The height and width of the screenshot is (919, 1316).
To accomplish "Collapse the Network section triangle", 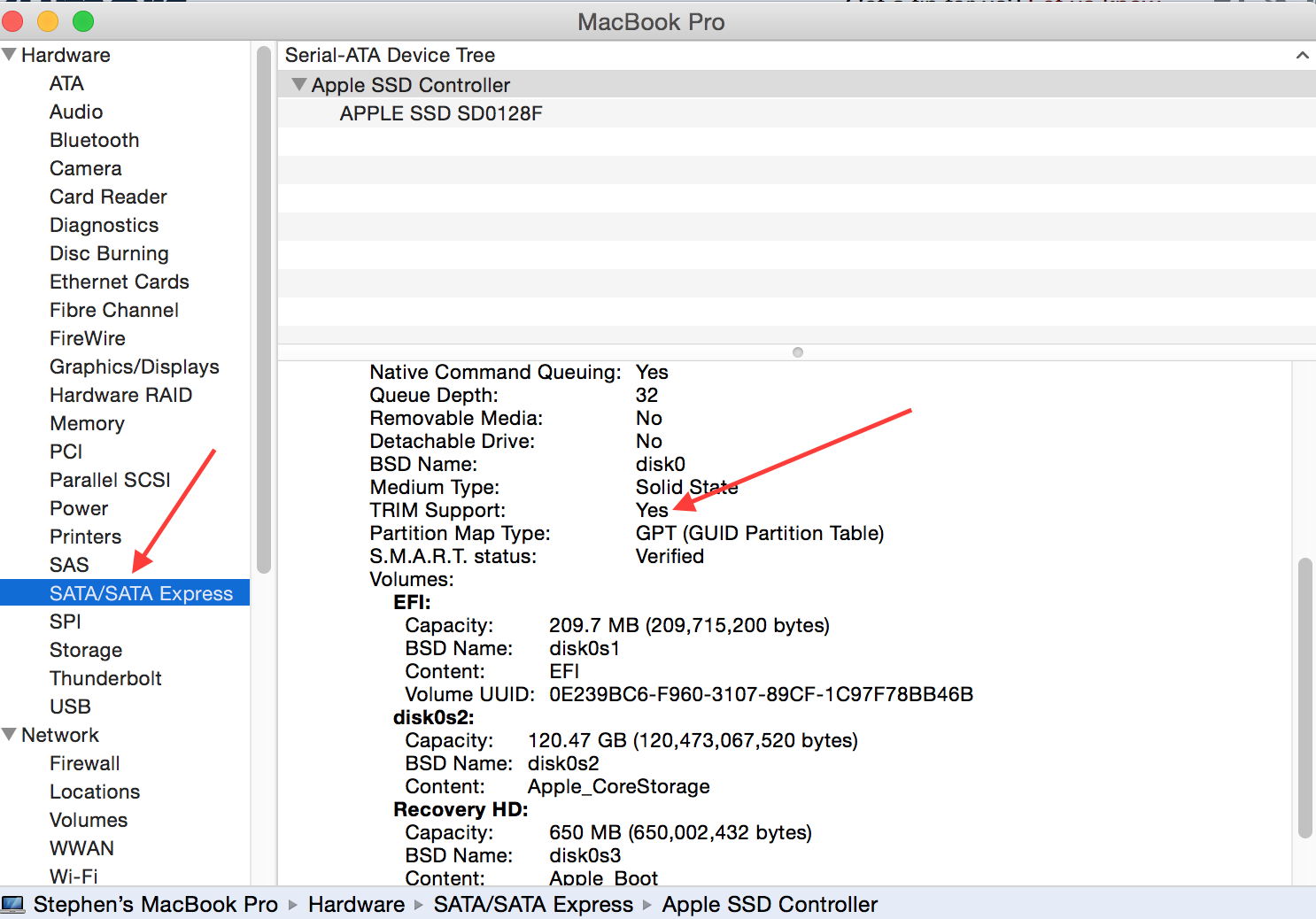I will (10, 735).
